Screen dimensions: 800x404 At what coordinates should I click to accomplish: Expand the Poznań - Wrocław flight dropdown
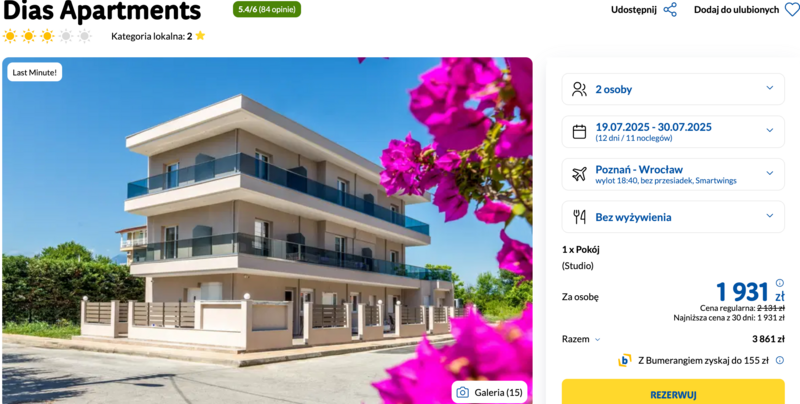[x=673, y=174]
